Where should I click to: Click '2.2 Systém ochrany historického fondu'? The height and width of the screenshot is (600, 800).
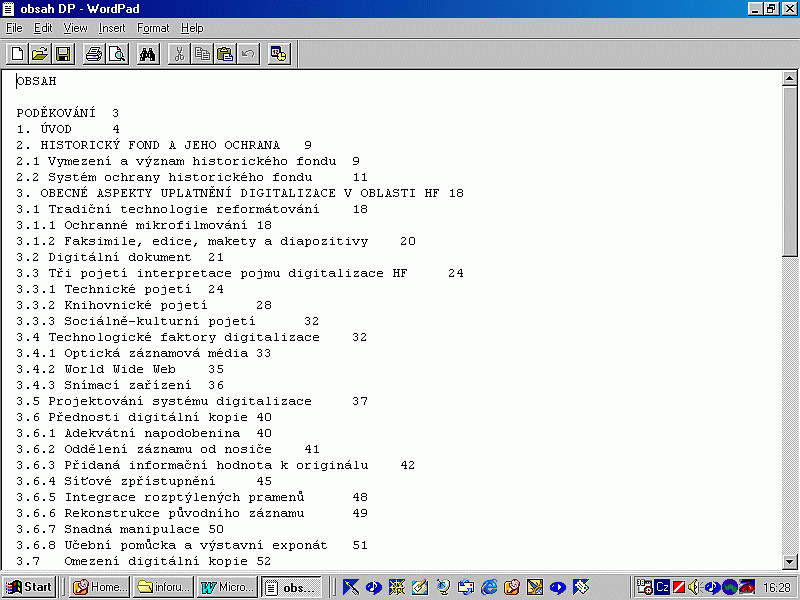point(164,177)
